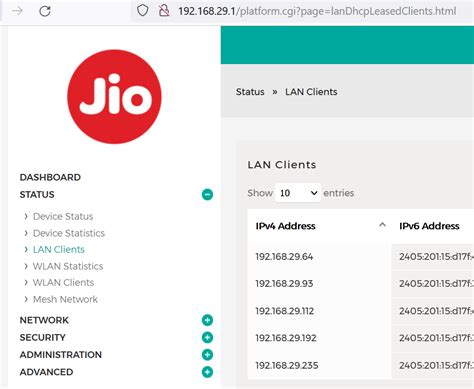Click IPv6 address in 192.168.29.192 row

(436, 338)
